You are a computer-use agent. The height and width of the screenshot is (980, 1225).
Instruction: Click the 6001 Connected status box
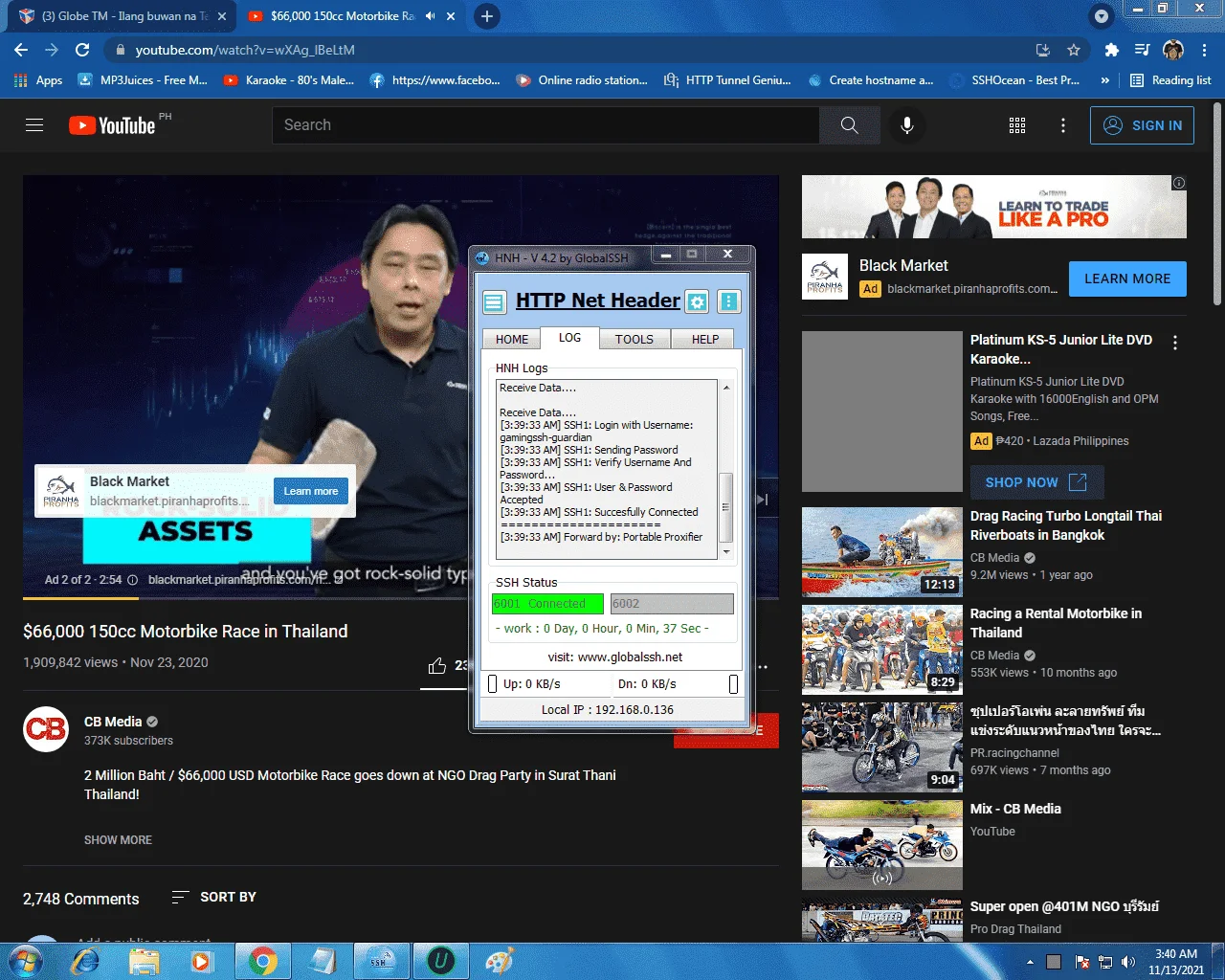point(547,604)
